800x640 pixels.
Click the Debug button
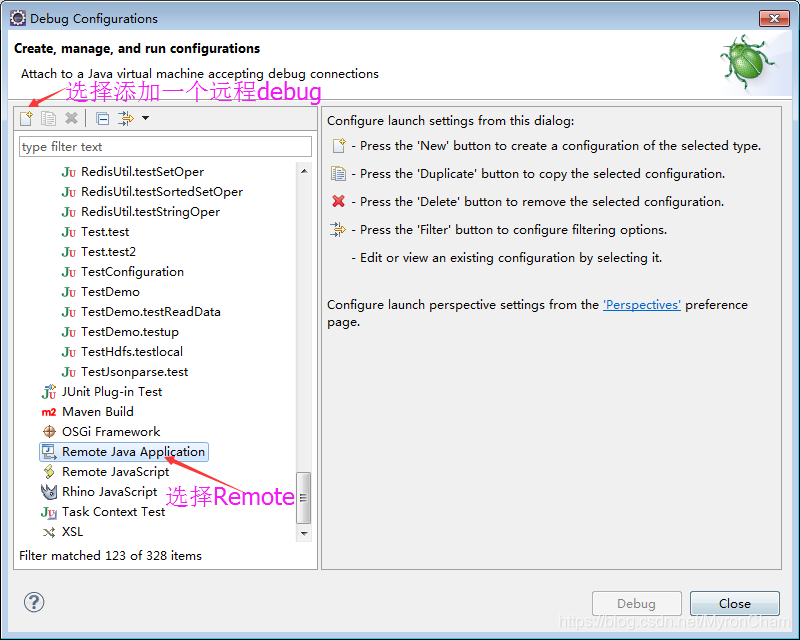637,603
